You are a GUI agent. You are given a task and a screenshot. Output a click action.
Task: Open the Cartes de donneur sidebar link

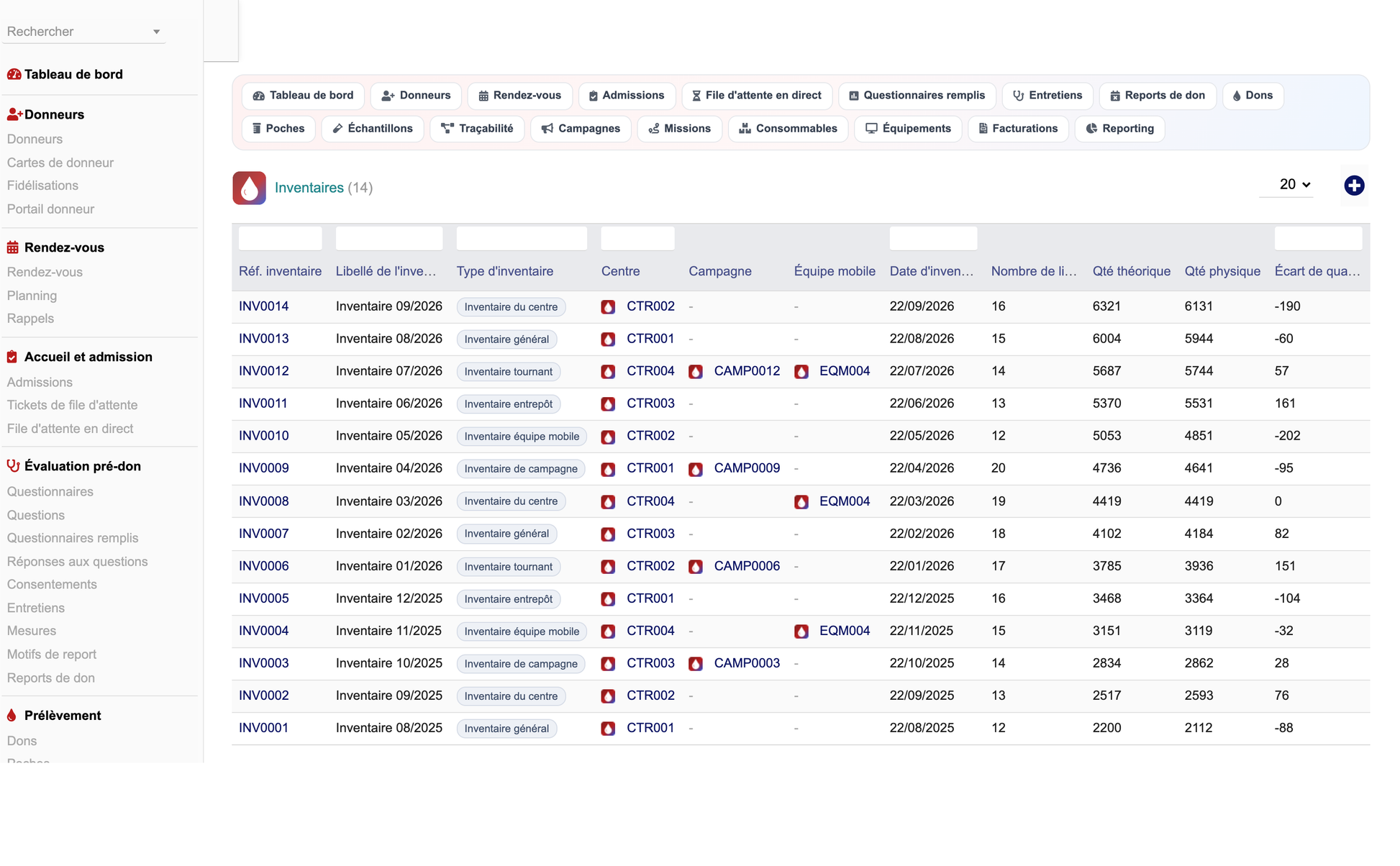[x=60, y=163]
